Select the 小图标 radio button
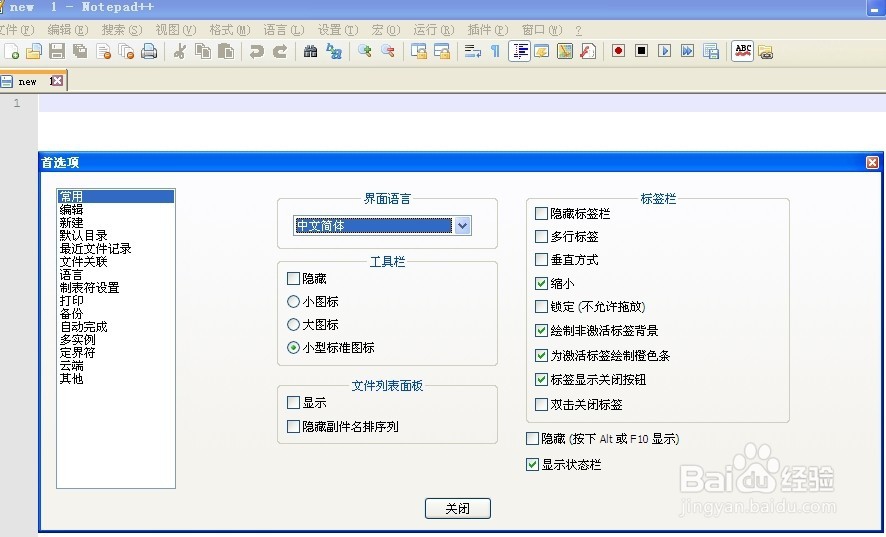Screen dimensions: 886x537 click(x=293, y=301)
